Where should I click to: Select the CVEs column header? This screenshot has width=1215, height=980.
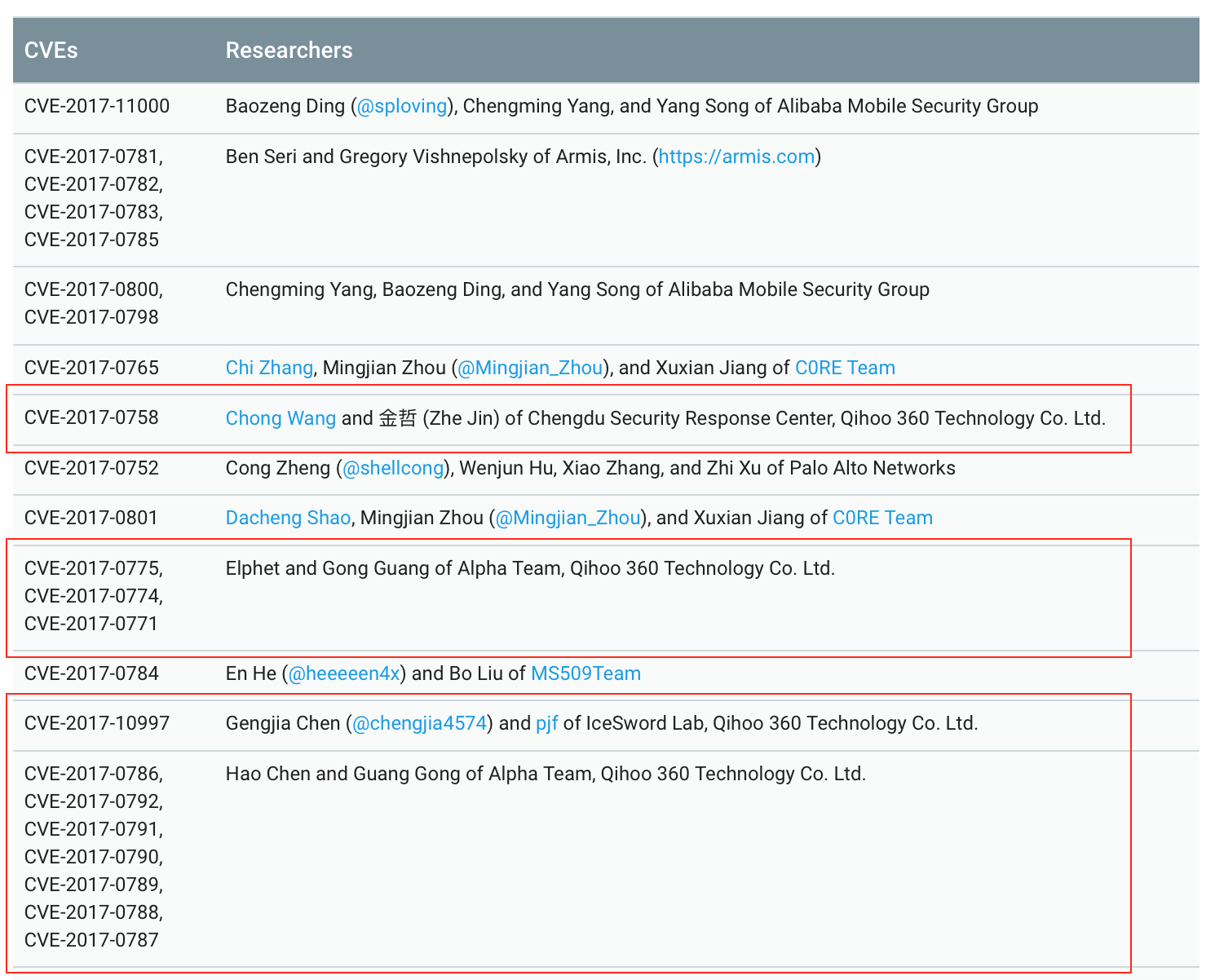[x=51, y=51]
